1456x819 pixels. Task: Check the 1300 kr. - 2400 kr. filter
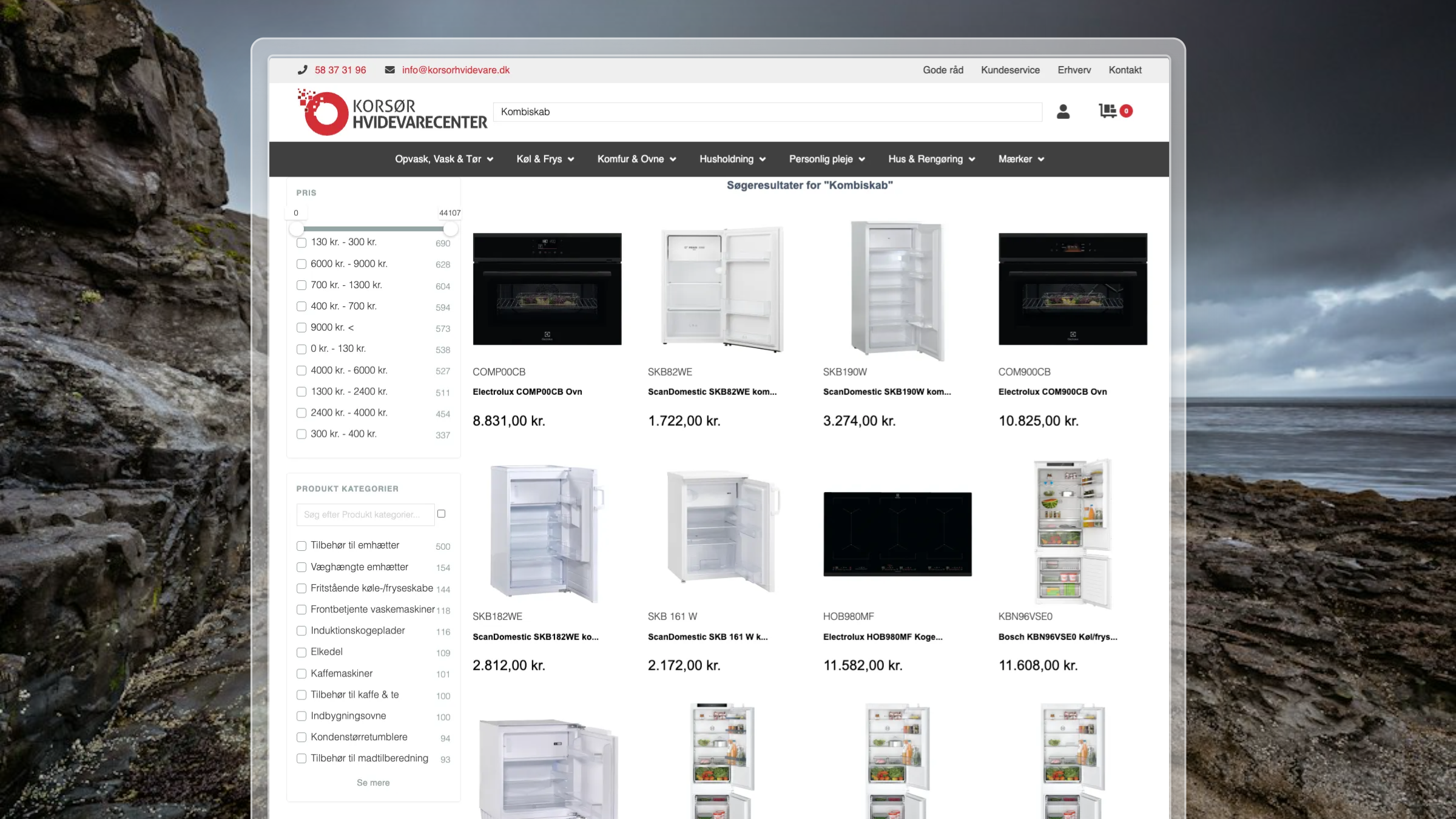point(302,392)
